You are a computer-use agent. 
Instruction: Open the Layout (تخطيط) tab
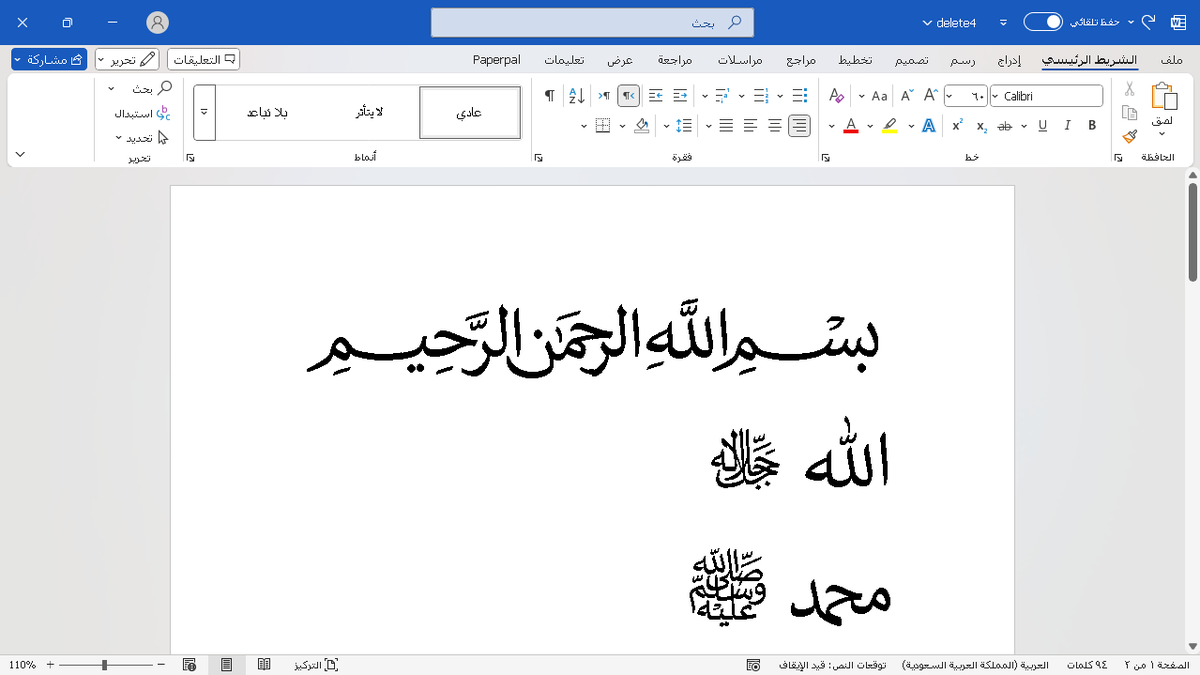pos(855,60)
